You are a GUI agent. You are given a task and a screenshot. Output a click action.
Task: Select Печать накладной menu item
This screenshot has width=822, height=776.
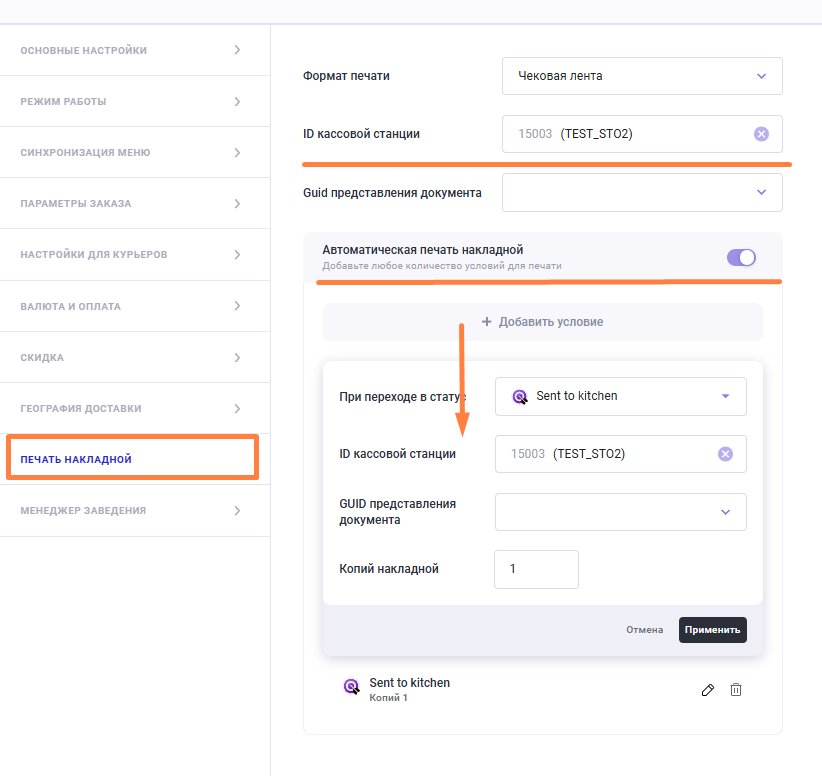click(132, 459)
